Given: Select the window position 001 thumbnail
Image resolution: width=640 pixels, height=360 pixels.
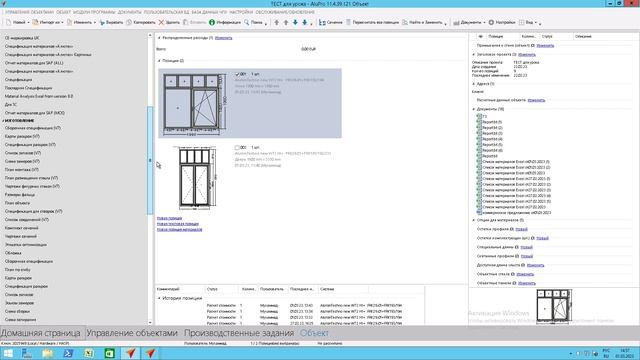Looking at the screenshot, I should [195, 104].
